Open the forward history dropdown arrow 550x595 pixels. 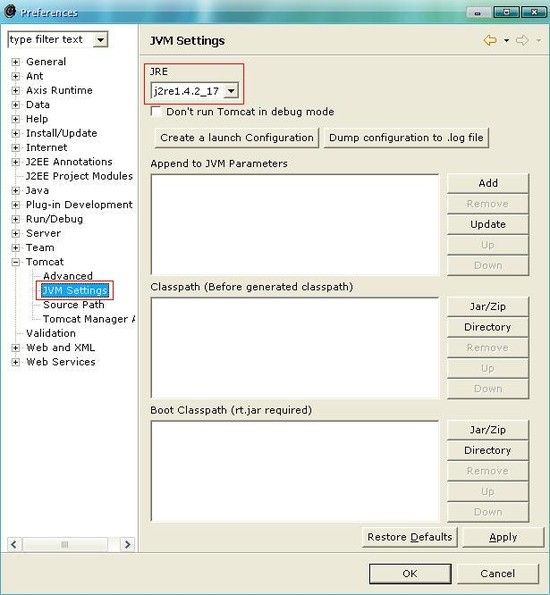tap(538, 40)
